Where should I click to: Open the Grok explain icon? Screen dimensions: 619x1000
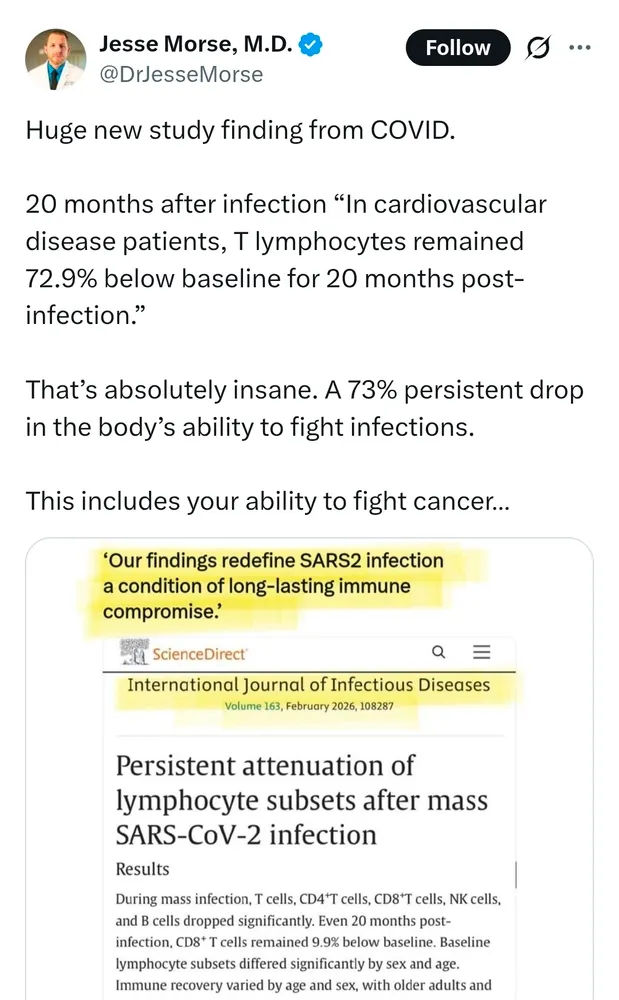pyautogui.click(x=540, y=47)
